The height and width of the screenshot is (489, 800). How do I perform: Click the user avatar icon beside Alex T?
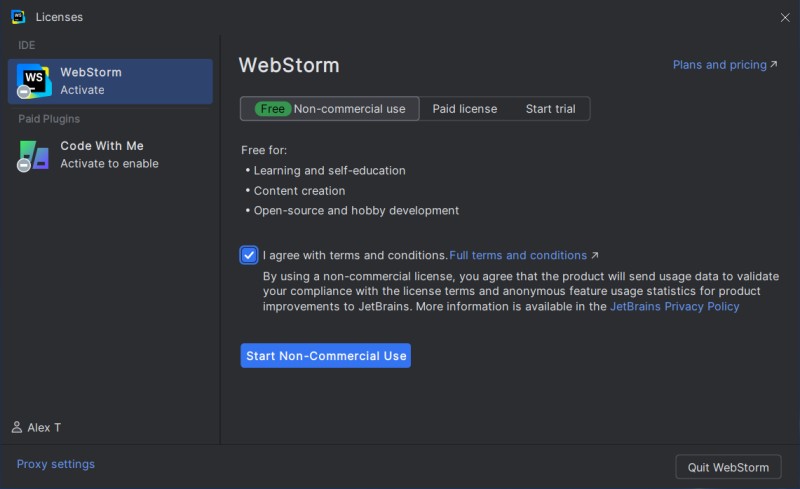tap(17, 428)
